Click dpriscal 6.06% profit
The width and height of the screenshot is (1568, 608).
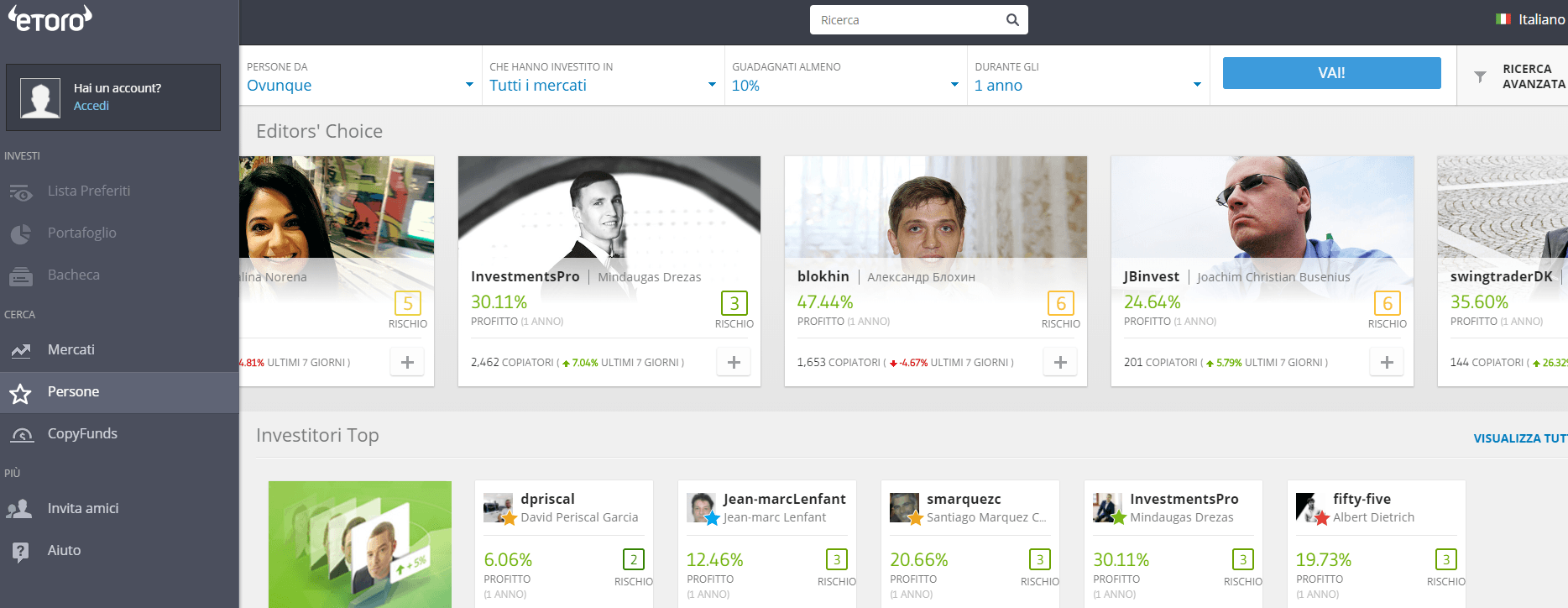(508, 560)
